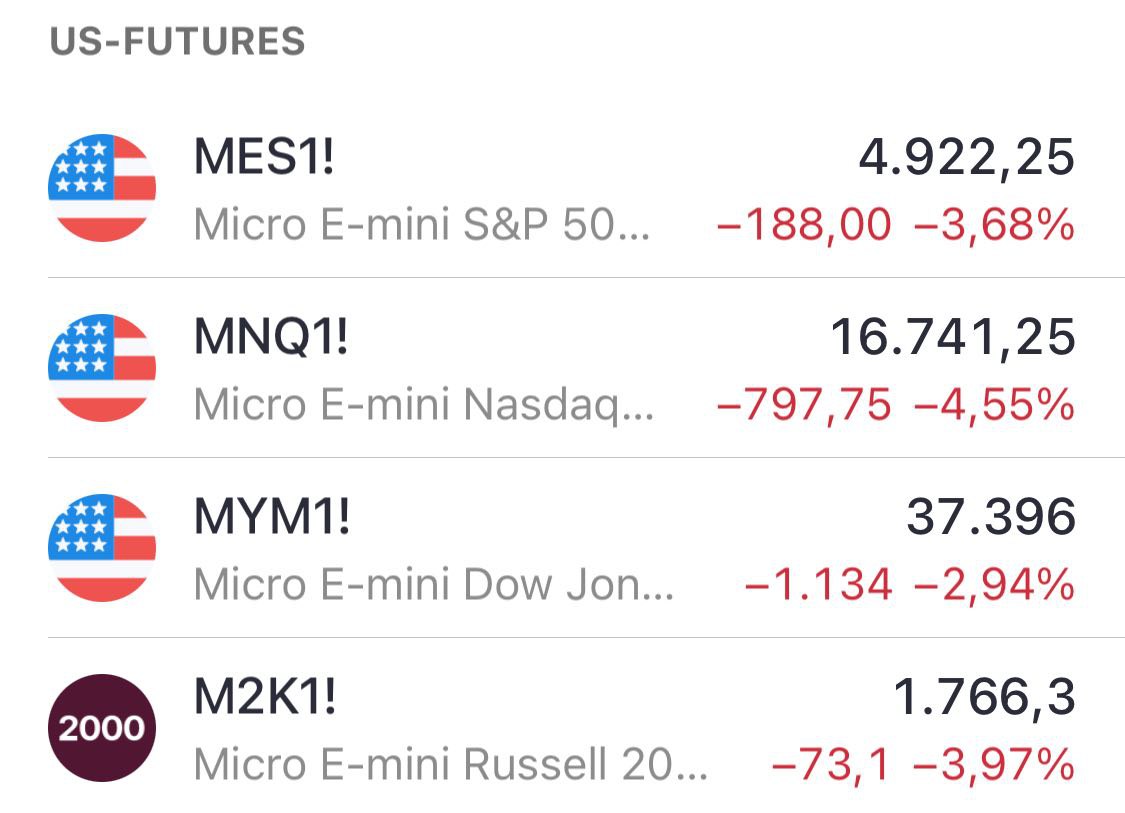Image resolution: width=1125 pixels, height=813 pixels.
Task: Open the MNQ1! ticker symbol
Action: [272, 338]
